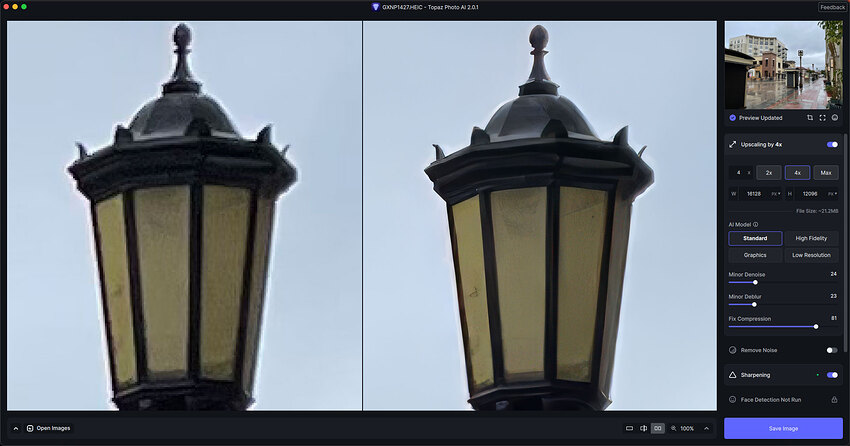This screenshot has height=446, width=850.
Task: Click the face icon beside Preview Updated
Action: [x=835, y=118]
